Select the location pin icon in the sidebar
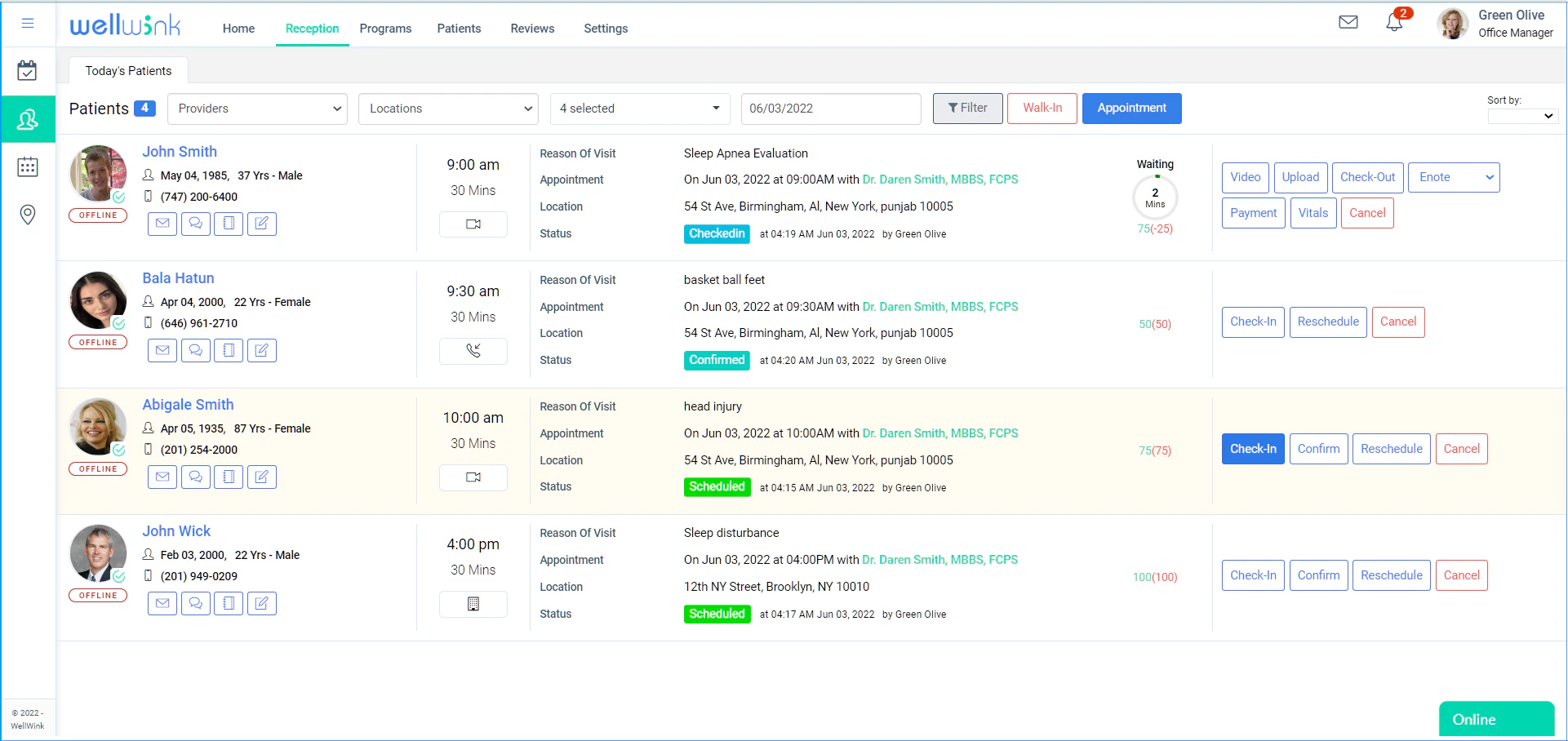The image size is (1568, 741). pos(28,215)
